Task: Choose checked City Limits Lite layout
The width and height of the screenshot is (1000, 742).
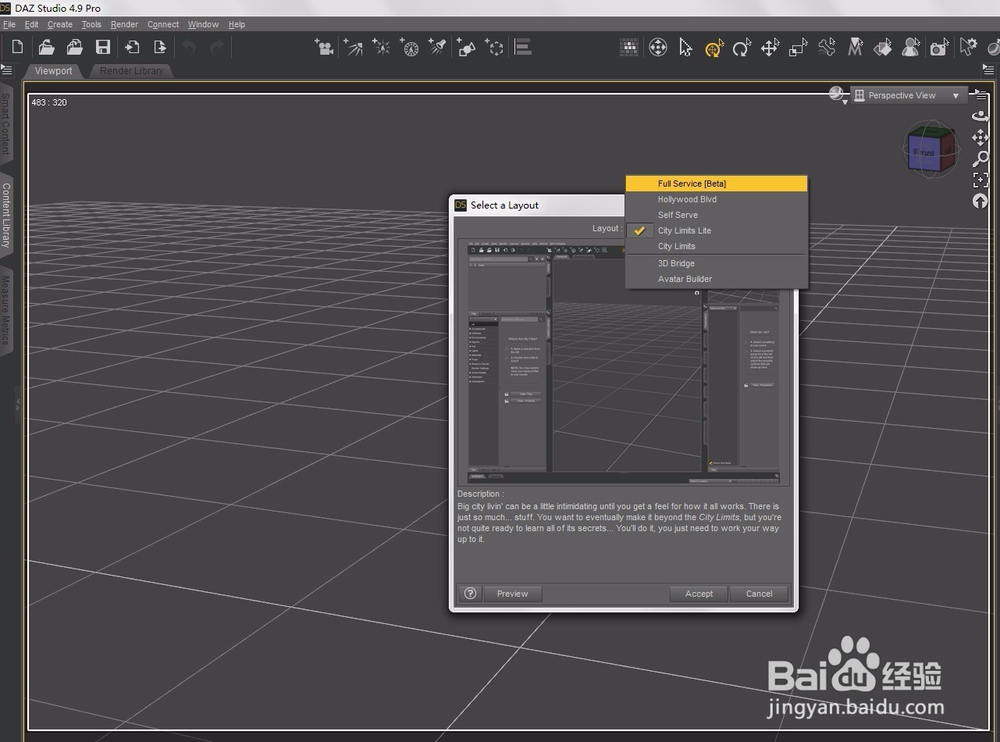Action: click(x=716, y=230)
